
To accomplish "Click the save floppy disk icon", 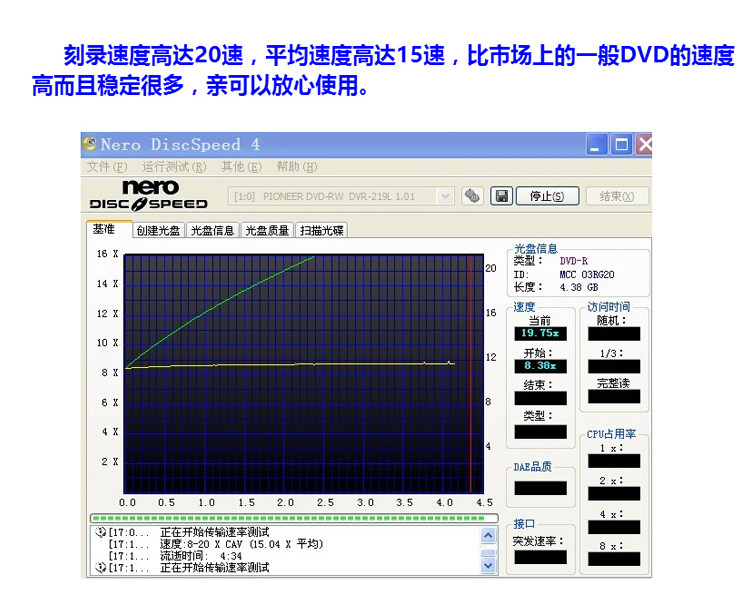I will pyautogui.click(x=502, y=196).
